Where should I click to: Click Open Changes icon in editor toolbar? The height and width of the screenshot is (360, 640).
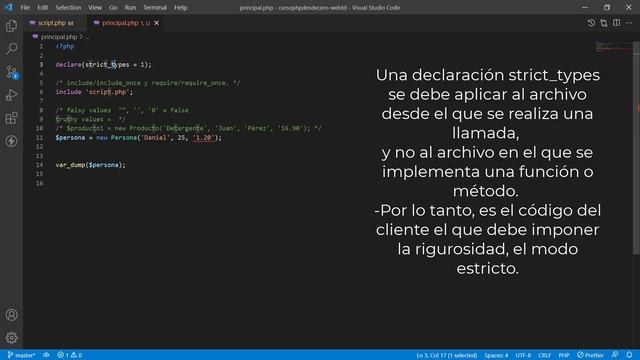[604, 23]
